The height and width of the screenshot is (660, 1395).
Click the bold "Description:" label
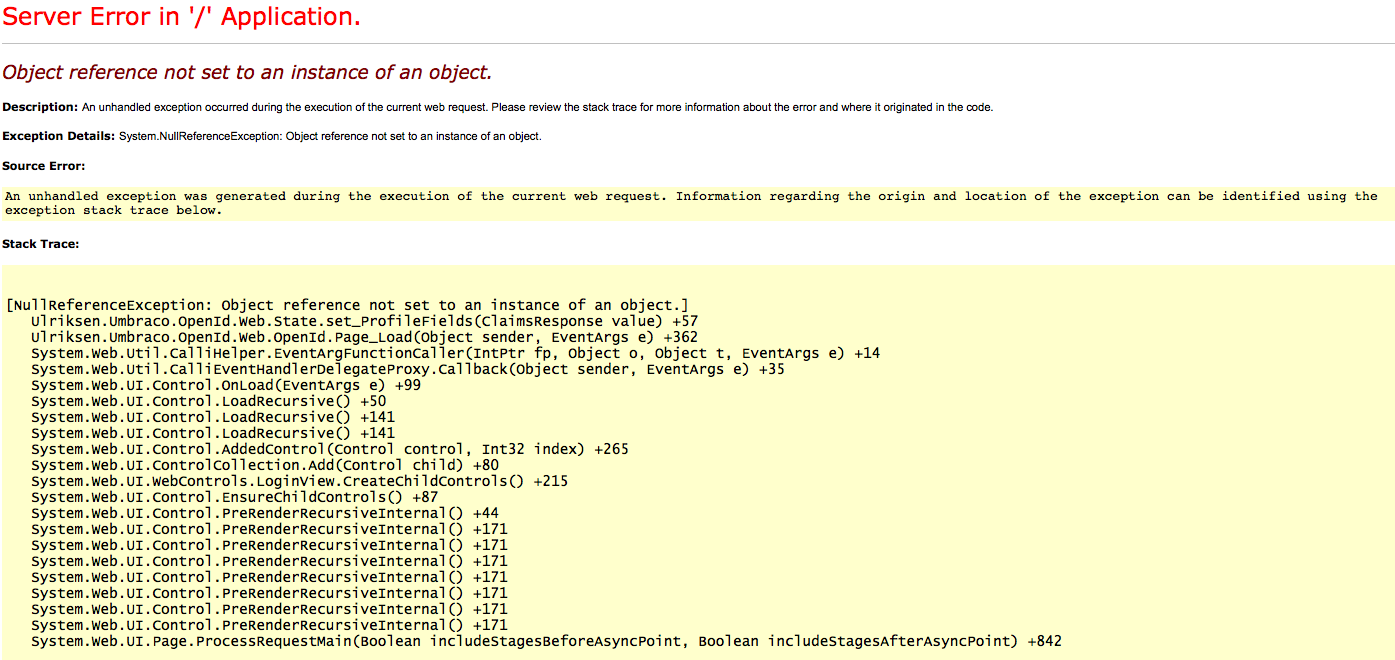coord(40,107)
